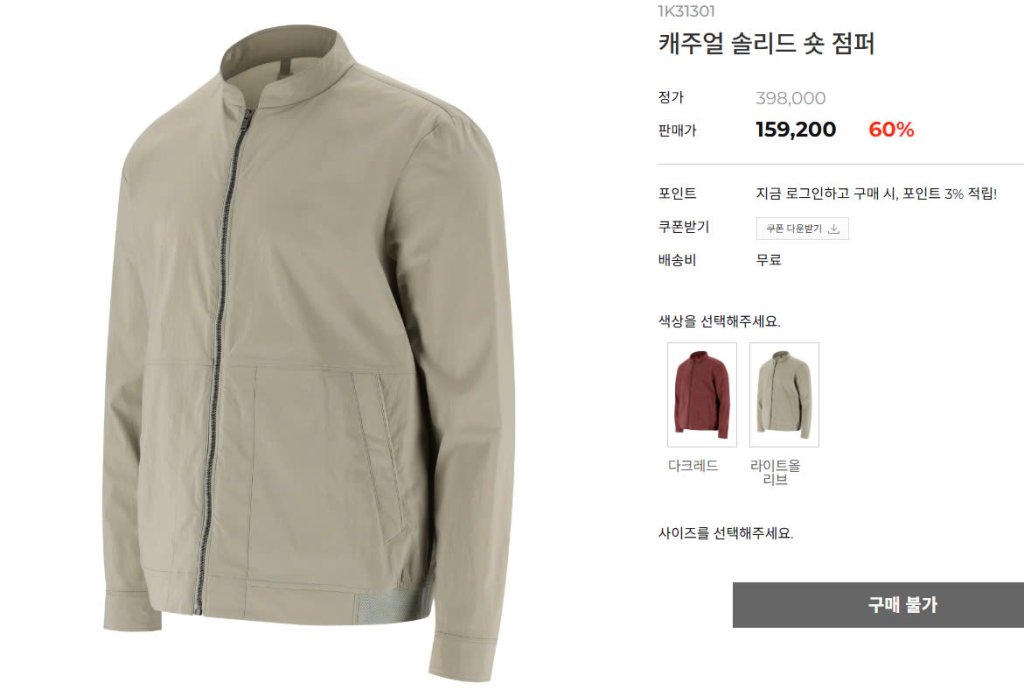Select the dark red jacket color thumbnail
This screenshot has height=697, width=1024.
pyautogui.click(x=702, y=395)
